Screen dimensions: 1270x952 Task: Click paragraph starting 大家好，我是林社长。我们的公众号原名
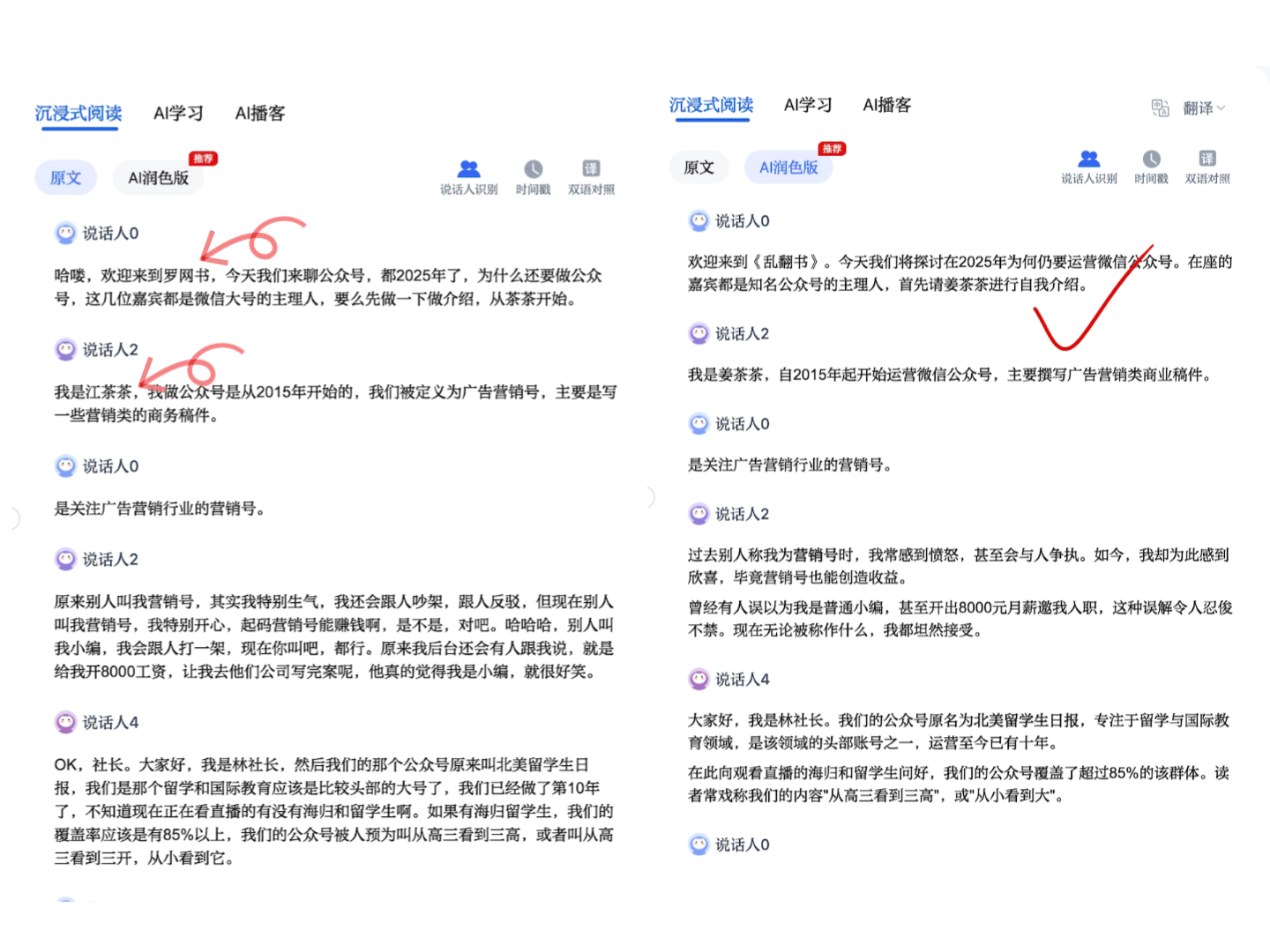point(958,732)
